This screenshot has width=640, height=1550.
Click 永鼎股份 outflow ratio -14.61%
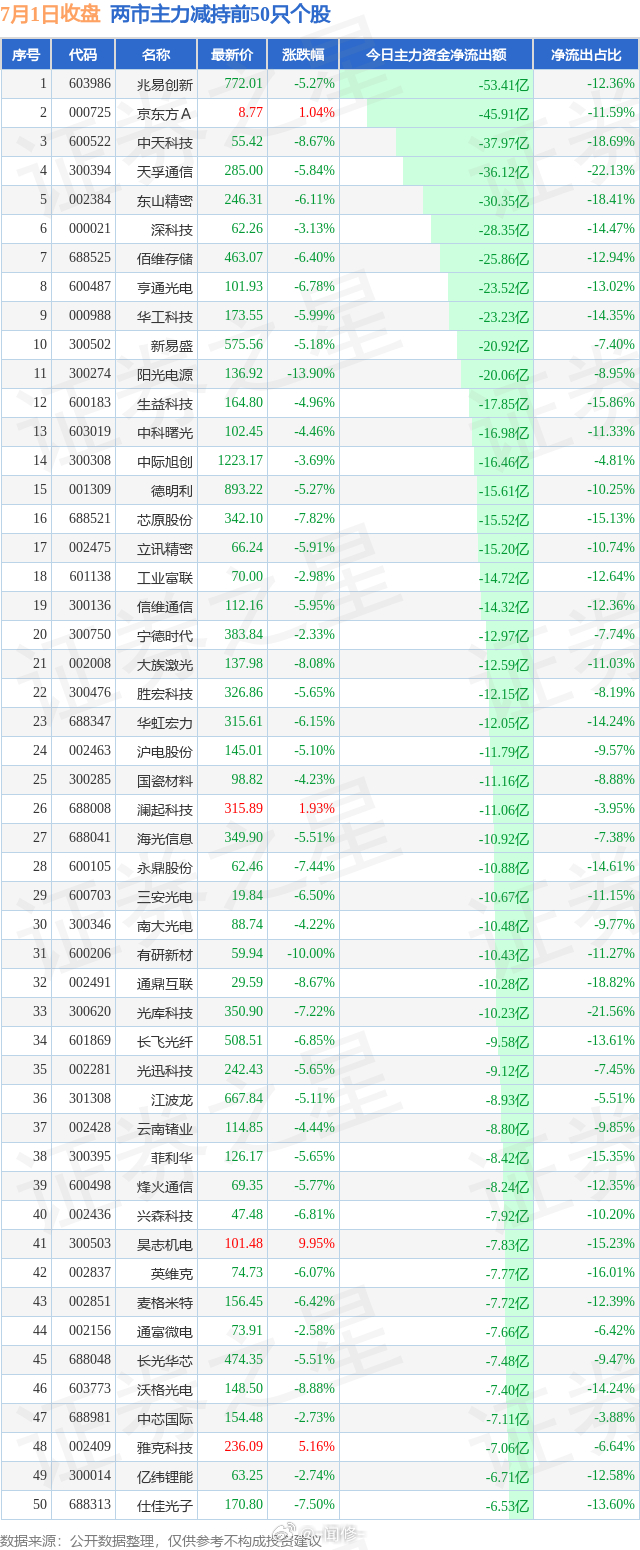609,867
